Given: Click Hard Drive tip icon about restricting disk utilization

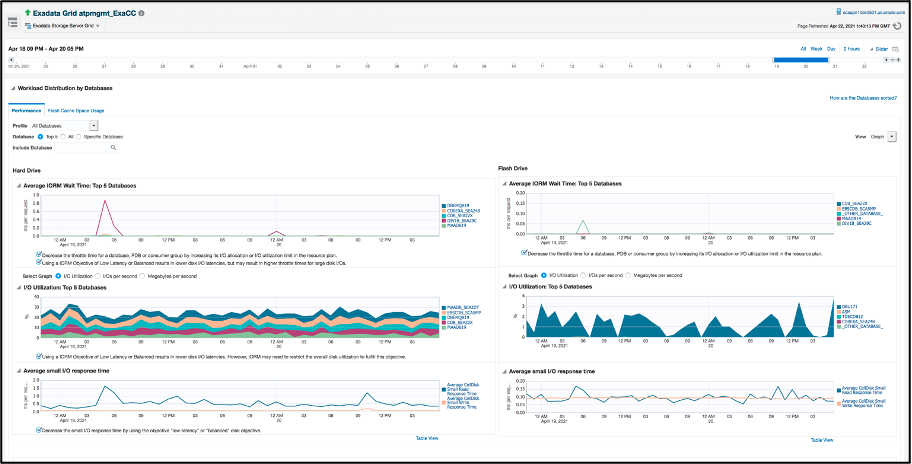Looking at the screenshot, I should point(38,356).
